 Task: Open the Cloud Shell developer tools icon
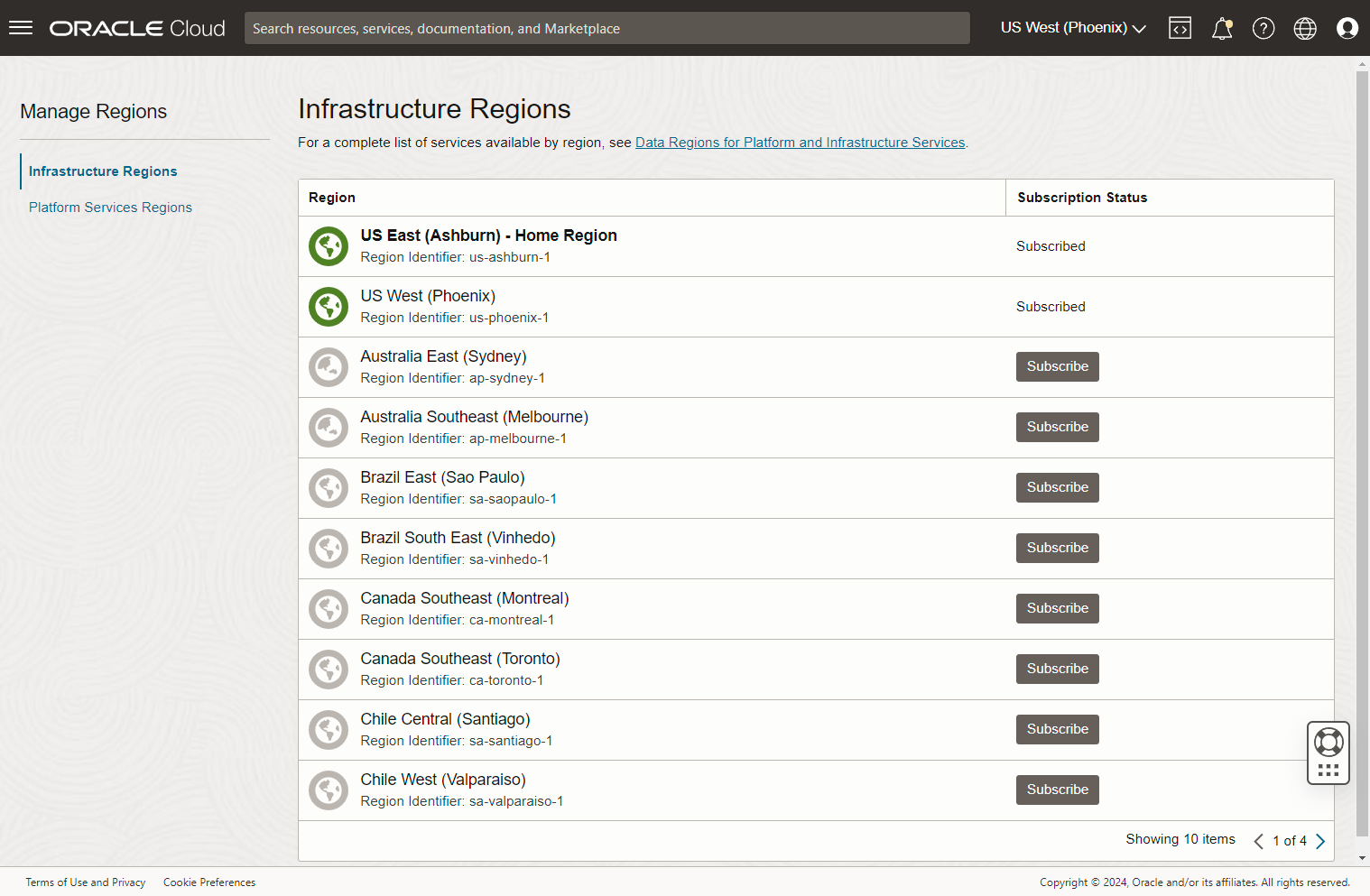pos(1180,28)
